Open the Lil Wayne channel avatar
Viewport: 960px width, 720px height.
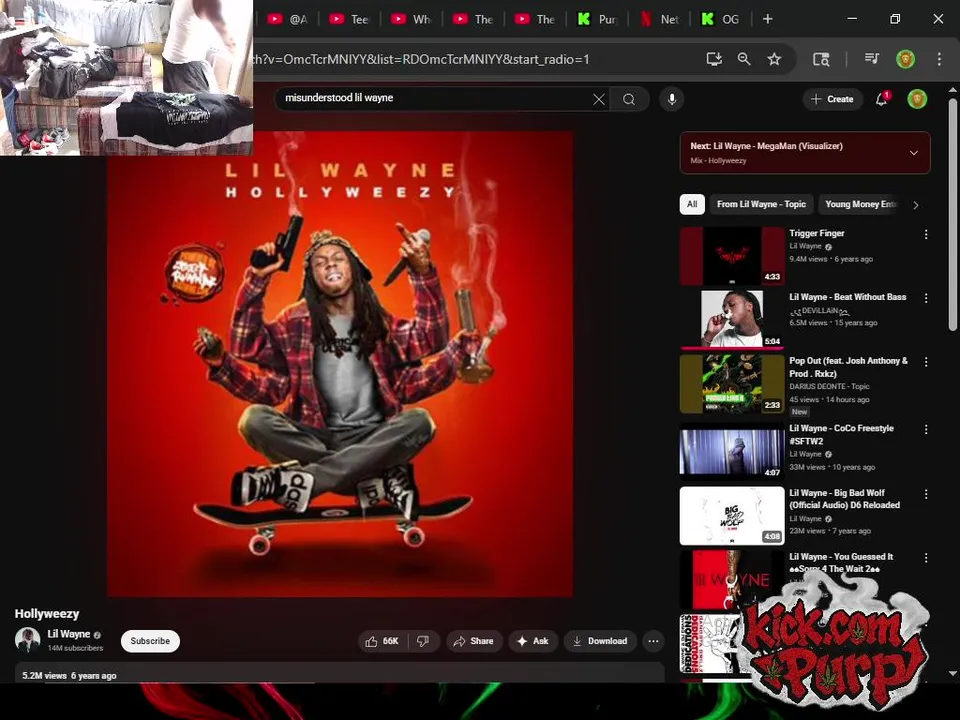pyautogui.click(x=28, y=640)
